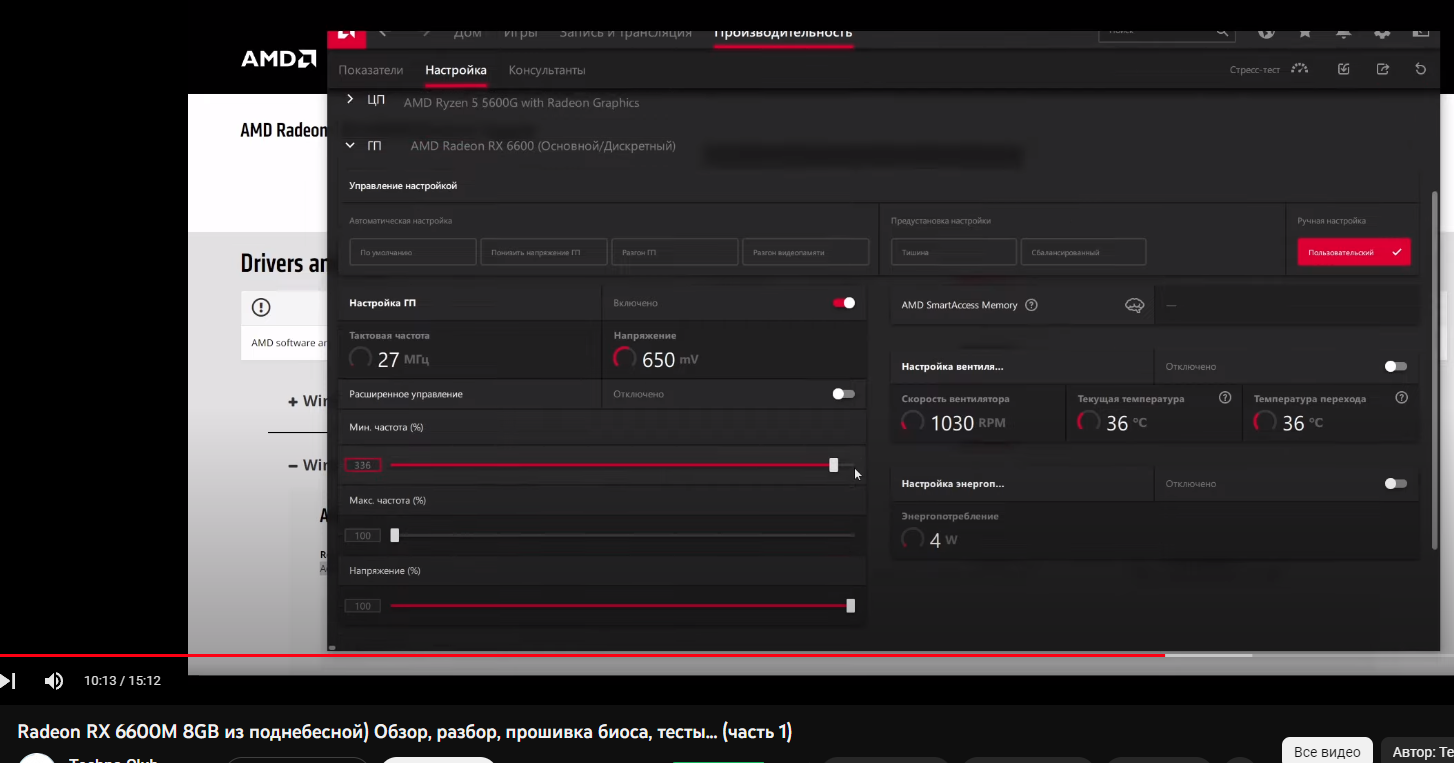The width and height of the screenshot is (1454, 763).
Task: Click the Макс. частота slider handle
Action: point(395,535)
